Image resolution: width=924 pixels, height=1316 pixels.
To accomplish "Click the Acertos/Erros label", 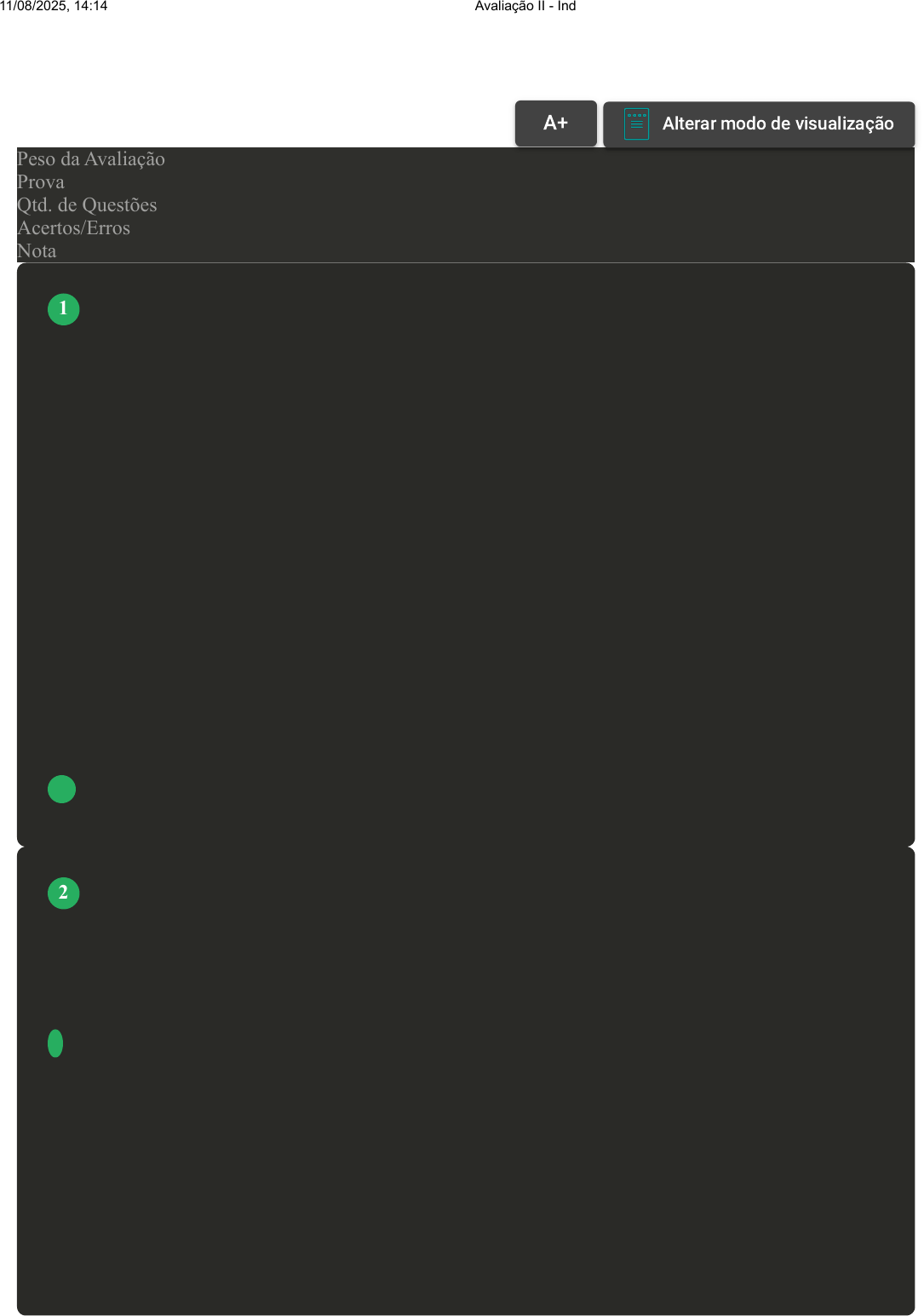I will [x=74, y=228].
